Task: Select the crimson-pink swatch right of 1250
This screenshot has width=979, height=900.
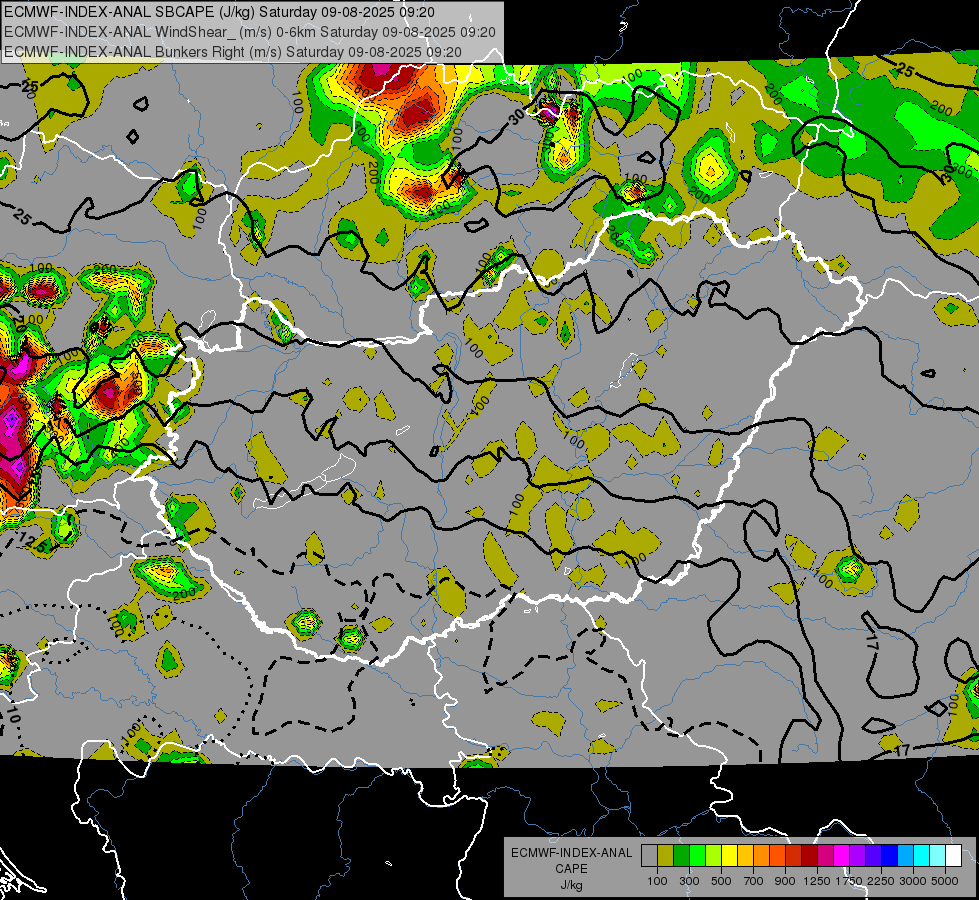Action: [825, 856]
